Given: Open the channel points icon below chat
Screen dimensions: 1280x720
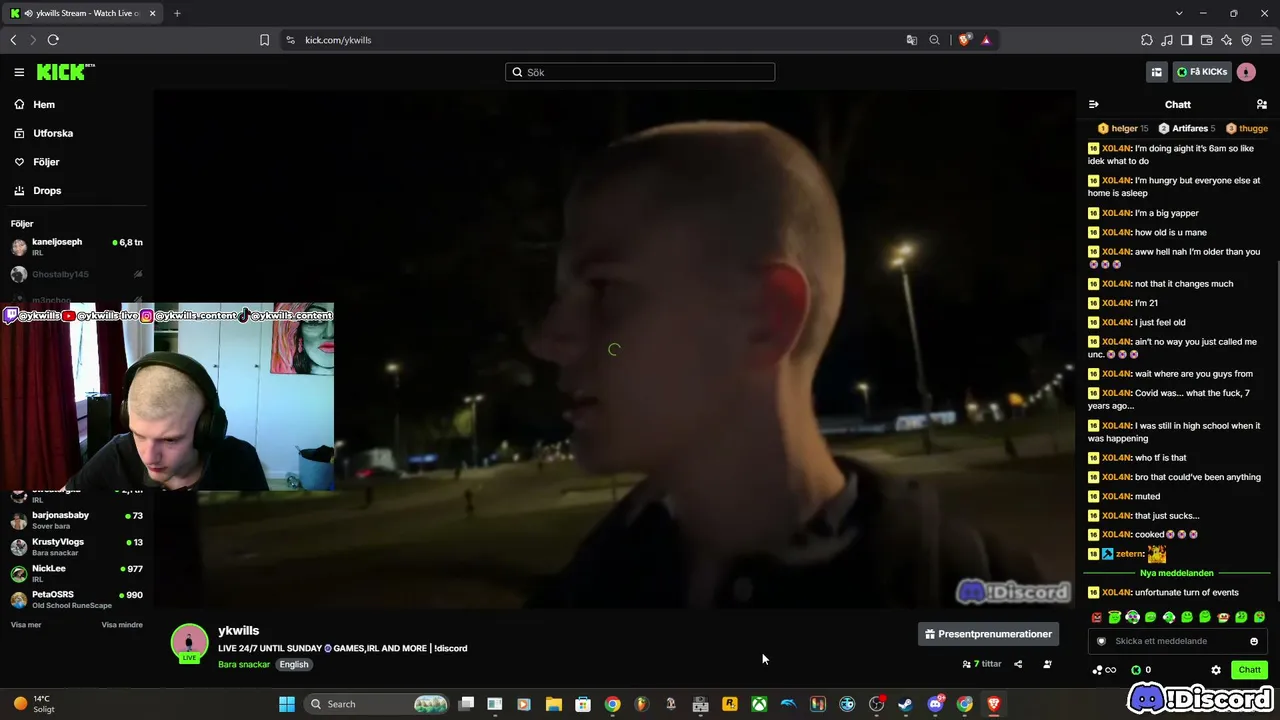Looking at the screenshot, I should tap(1104, 670).
